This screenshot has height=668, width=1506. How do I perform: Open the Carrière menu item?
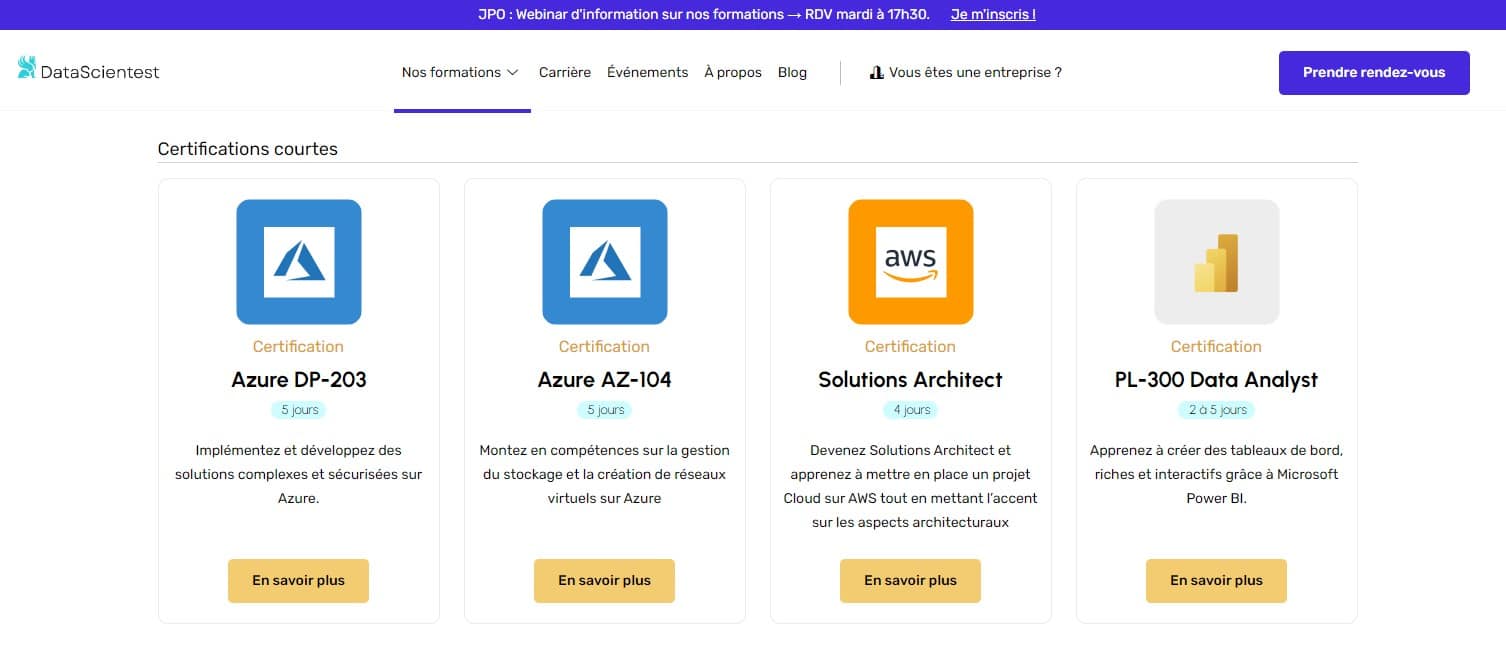click(564, 73)
